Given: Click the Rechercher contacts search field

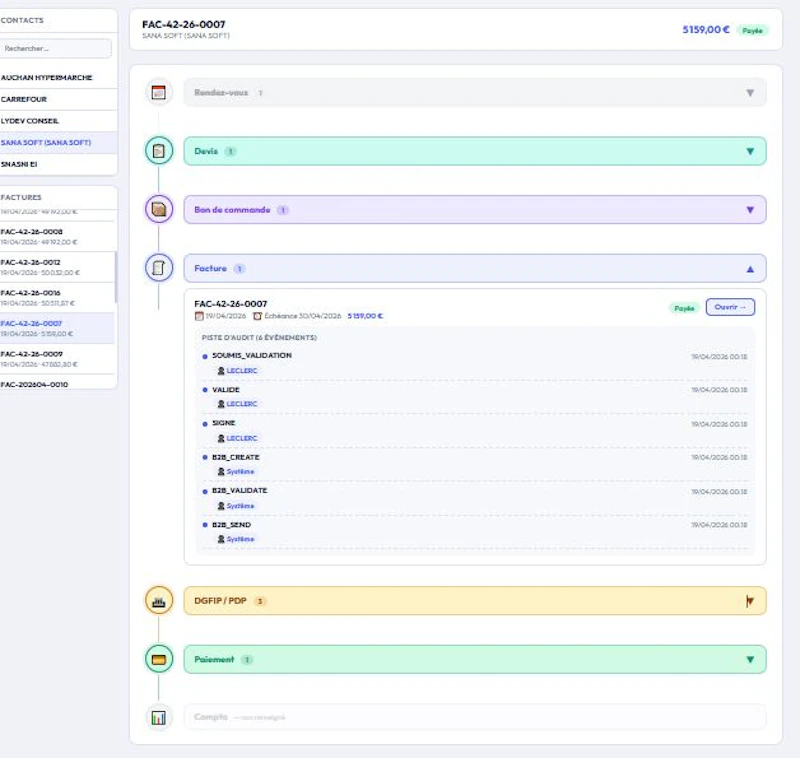Looking at the screenshot, I should tap(55, 48).
